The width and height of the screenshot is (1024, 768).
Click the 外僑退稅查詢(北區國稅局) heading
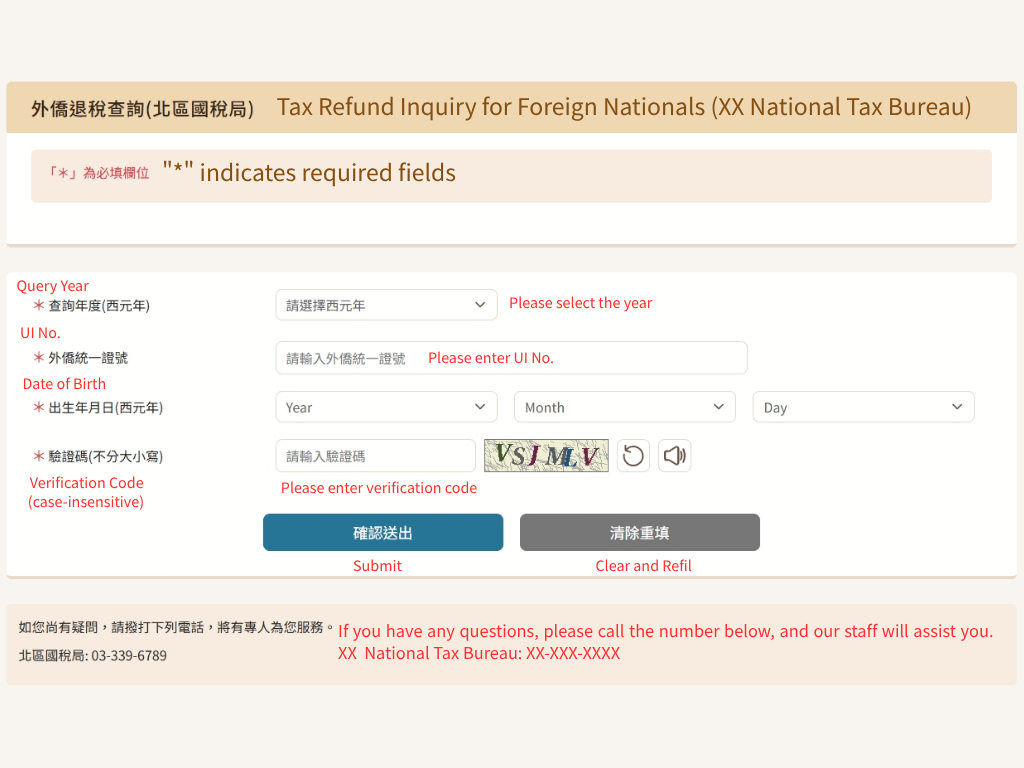tap(142, 108)
